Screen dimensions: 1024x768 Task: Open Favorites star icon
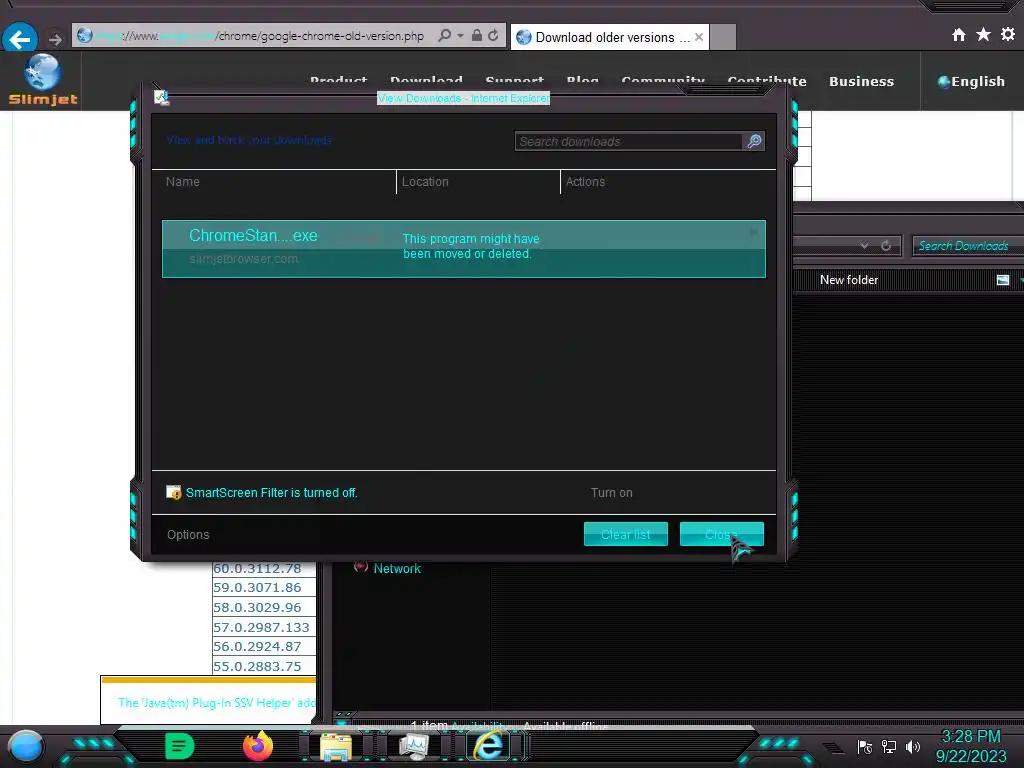pyautogui.click(x=984, y=35)
